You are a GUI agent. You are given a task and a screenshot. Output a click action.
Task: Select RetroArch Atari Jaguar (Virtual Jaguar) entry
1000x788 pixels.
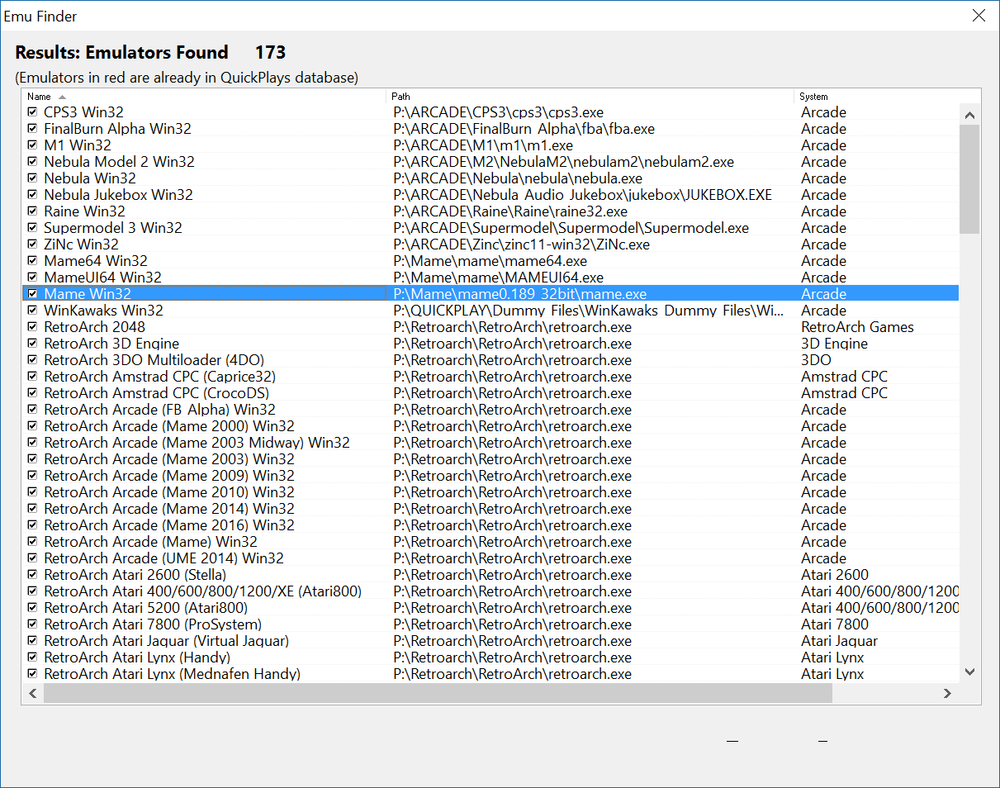pos(490,641)
